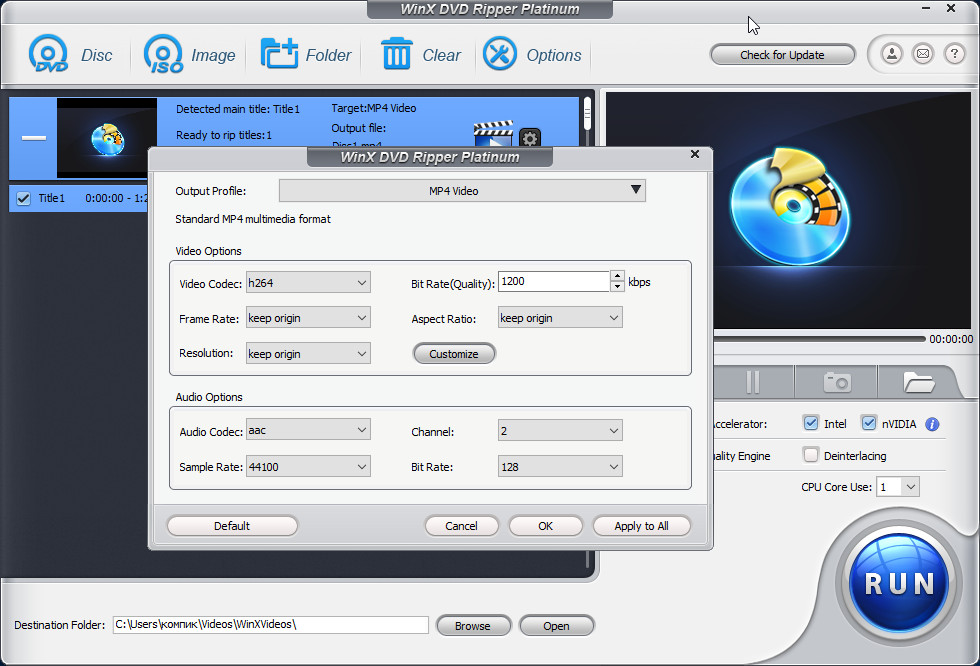Browse for a destination folder

click(472, 625)
